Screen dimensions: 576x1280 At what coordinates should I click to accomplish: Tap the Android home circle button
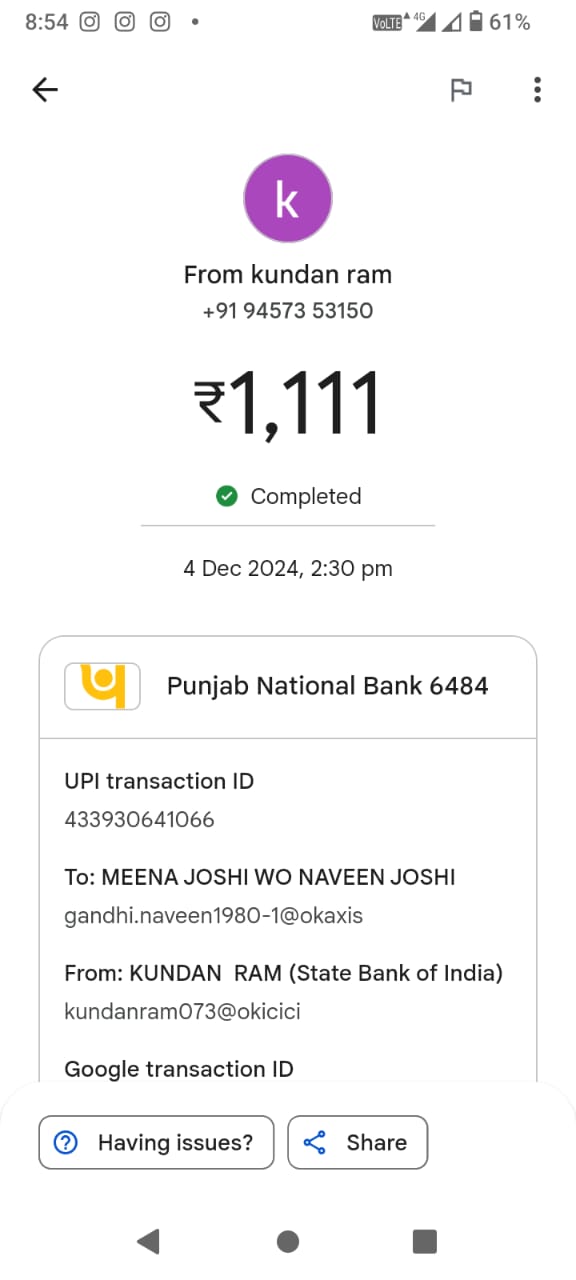pyautogui.click(x=288, y=1241)
